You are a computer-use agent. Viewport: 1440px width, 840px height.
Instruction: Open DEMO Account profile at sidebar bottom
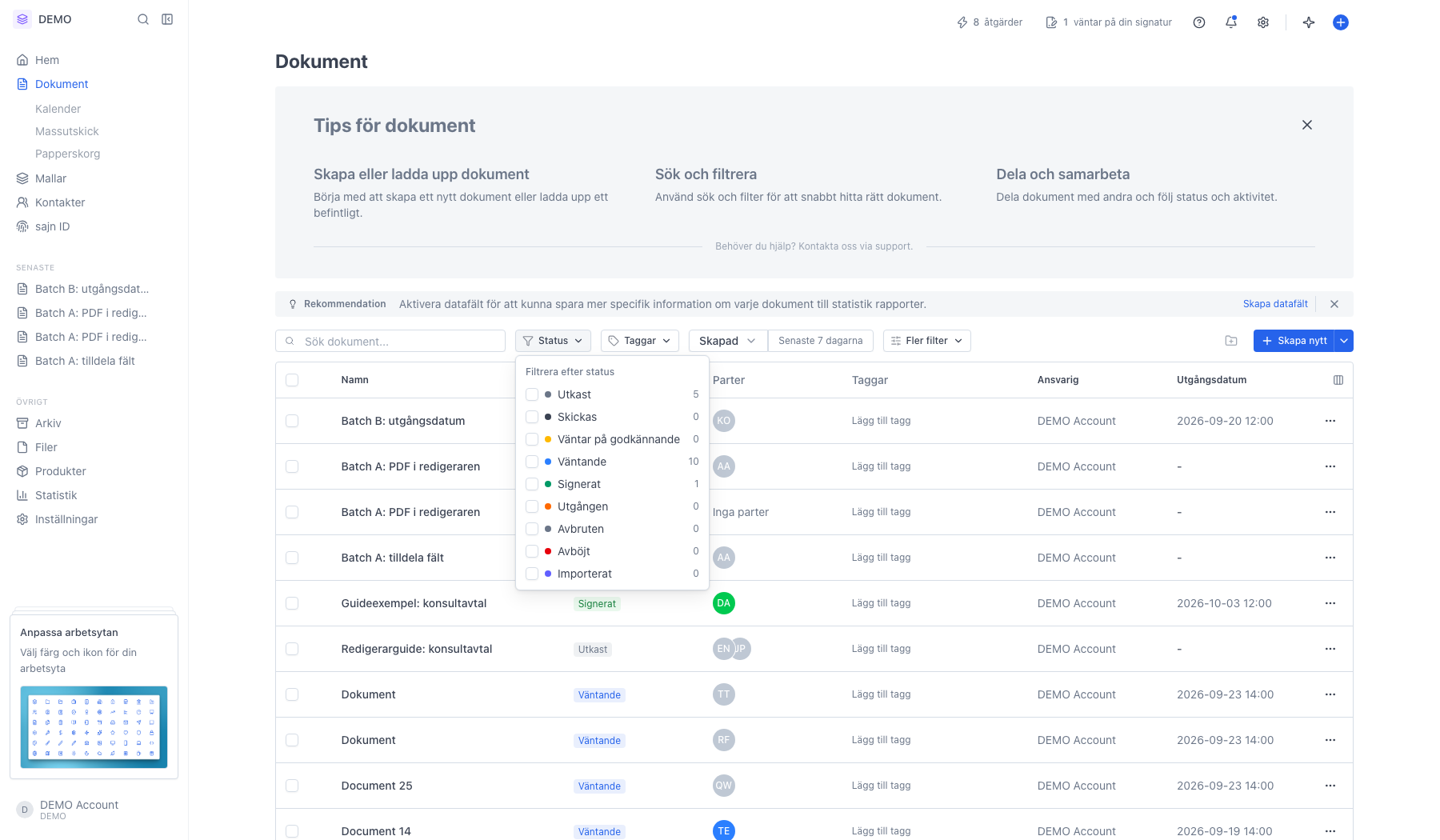[x=79, y=810]
